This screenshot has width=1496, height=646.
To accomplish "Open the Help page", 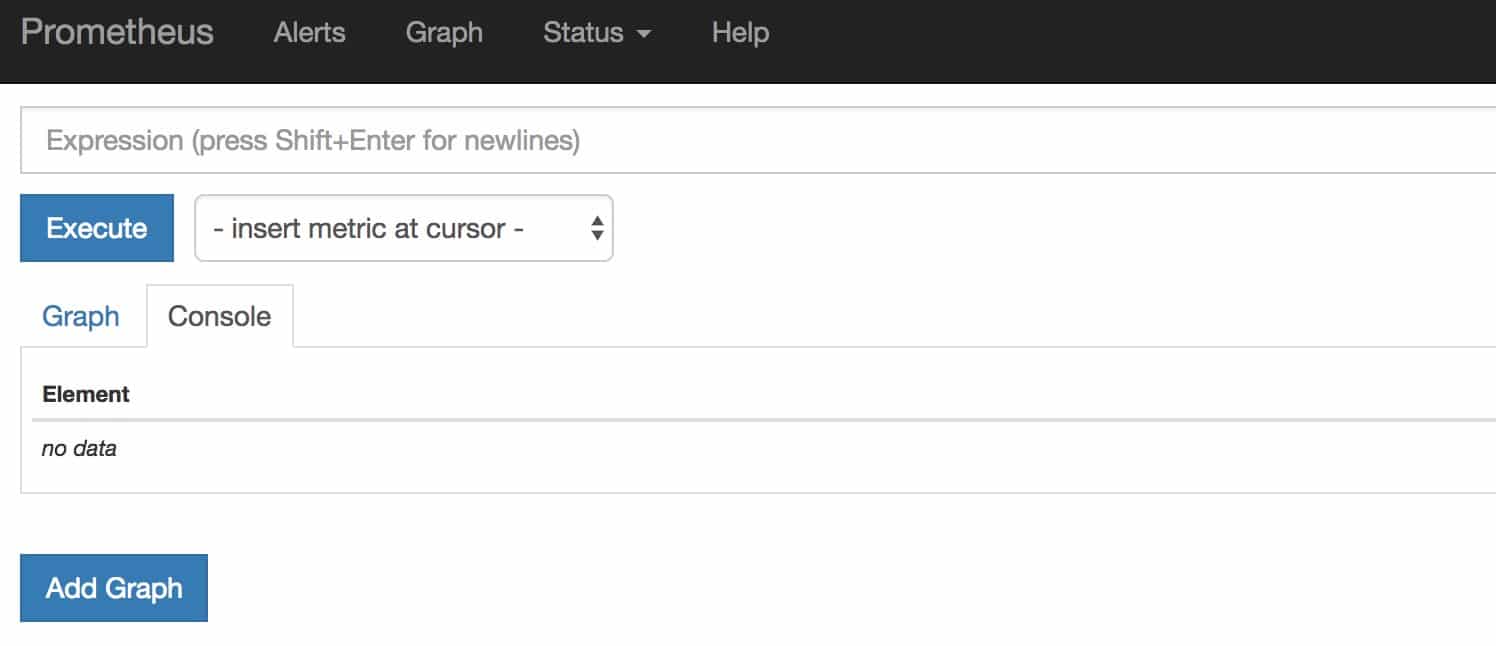I will click(x=739, y=32).
